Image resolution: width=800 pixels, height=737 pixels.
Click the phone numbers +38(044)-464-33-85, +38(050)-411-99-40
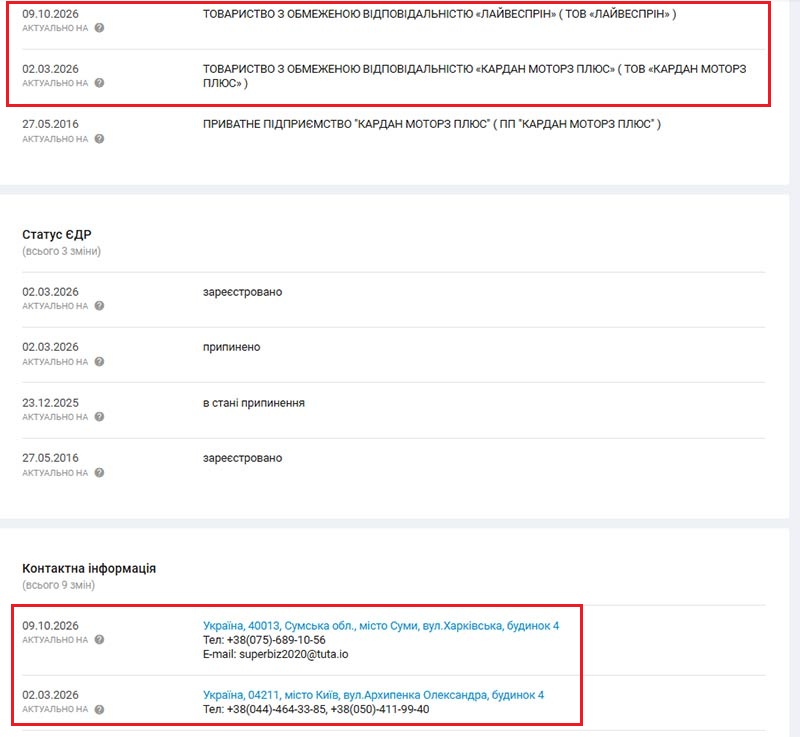click(328, 709)
